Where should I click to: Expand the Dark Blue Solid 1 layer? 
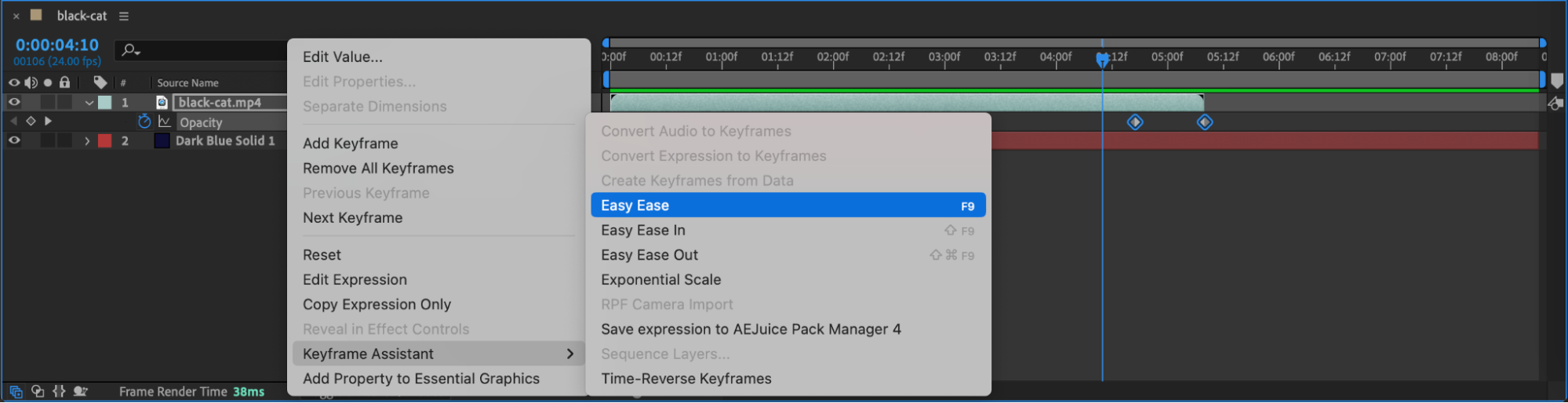coord(87,141)
